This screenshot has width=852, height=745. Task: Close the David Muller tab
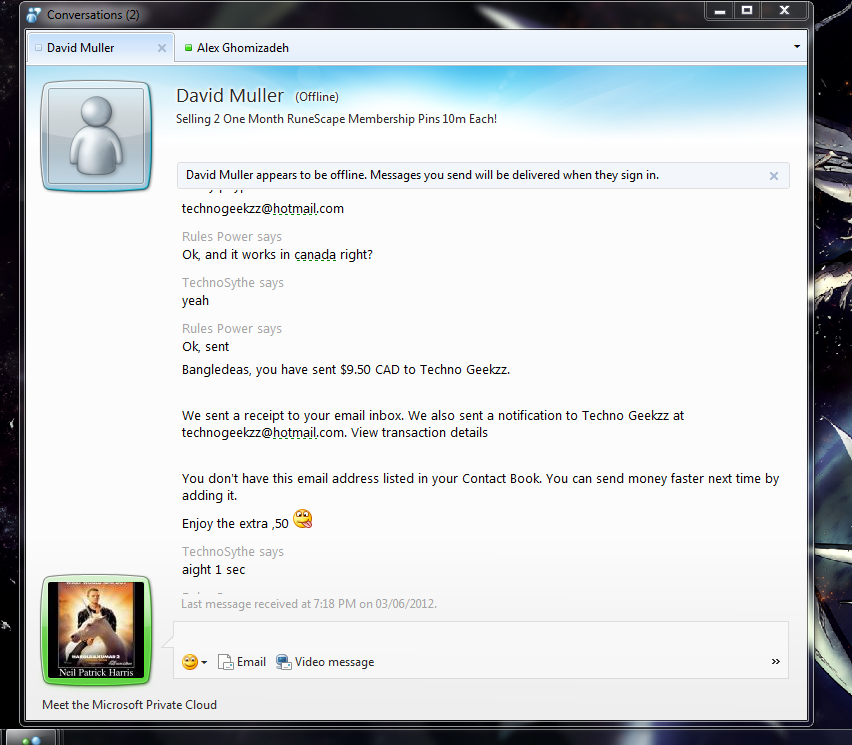tap(161, 48)
